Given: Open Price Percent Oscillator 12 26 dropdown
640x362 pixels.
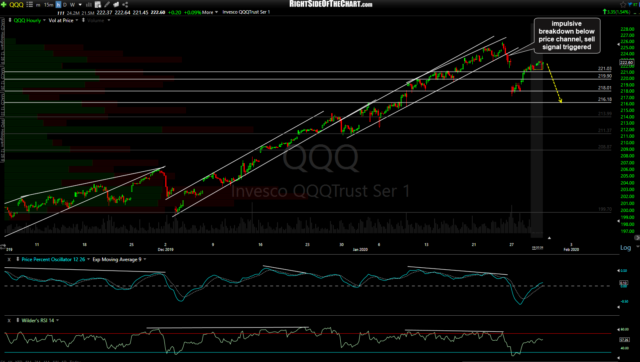Looking at the screenshot, I should [x=88, y=260].
